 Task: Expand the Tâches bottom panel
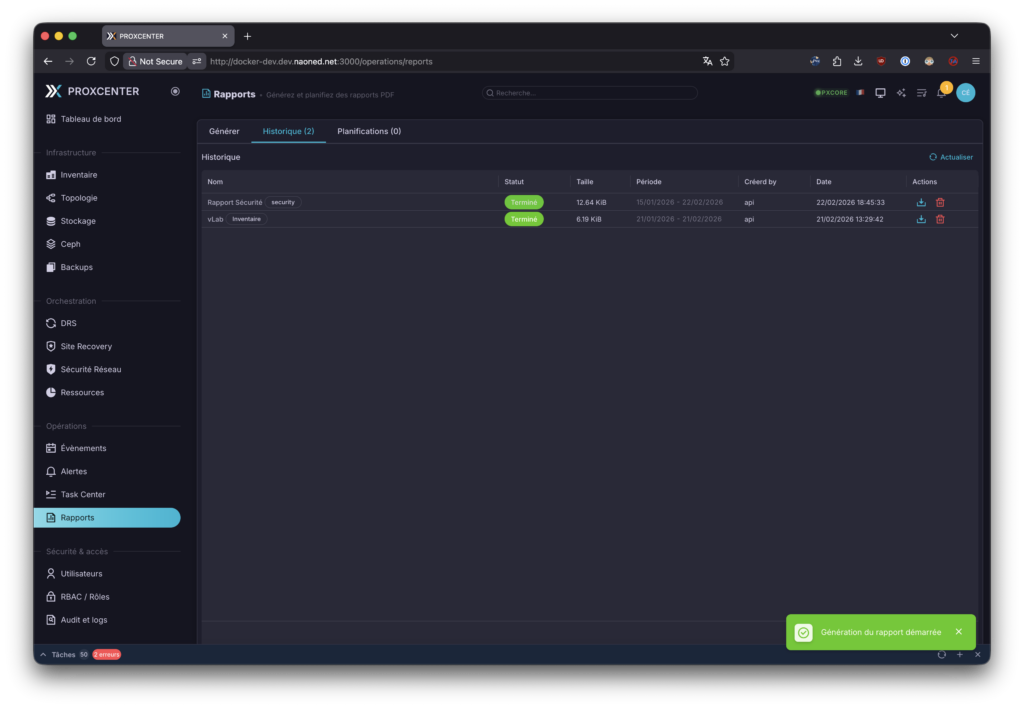(42, 654)
